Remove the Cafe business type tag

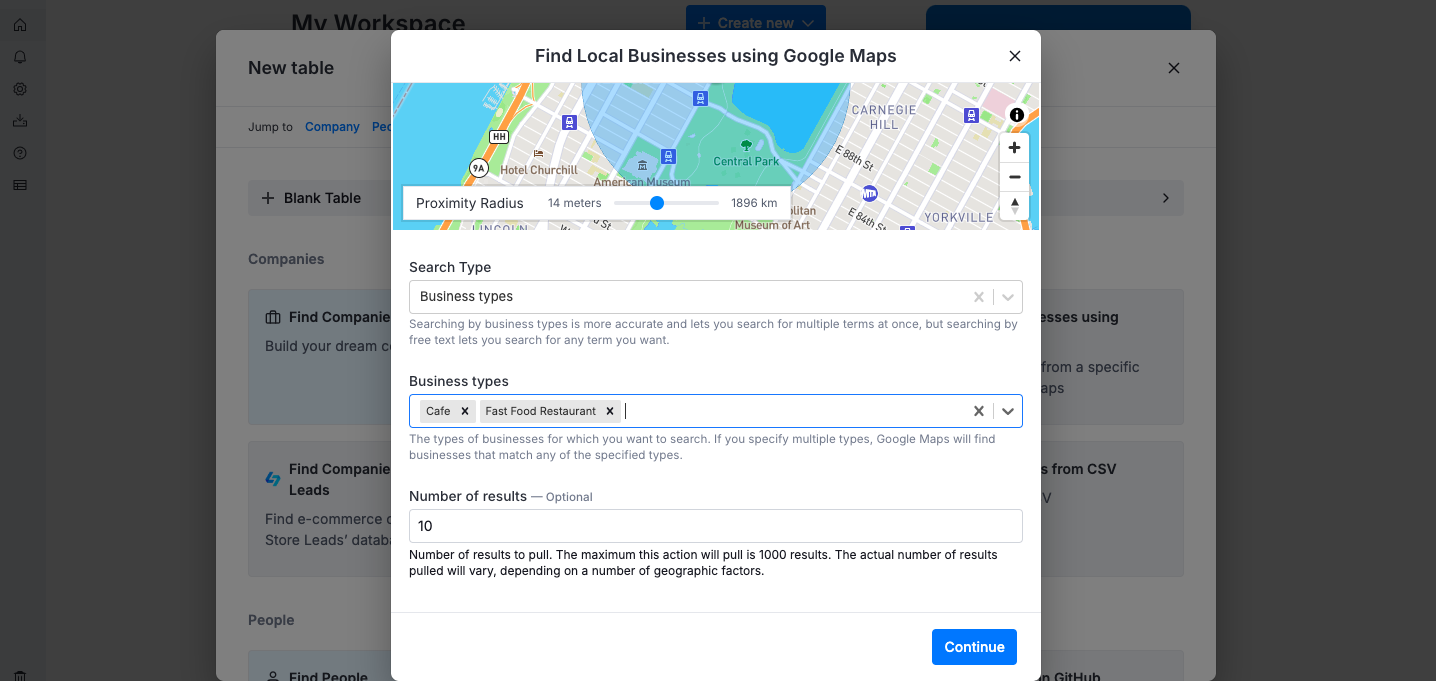(x=465, y=411)
